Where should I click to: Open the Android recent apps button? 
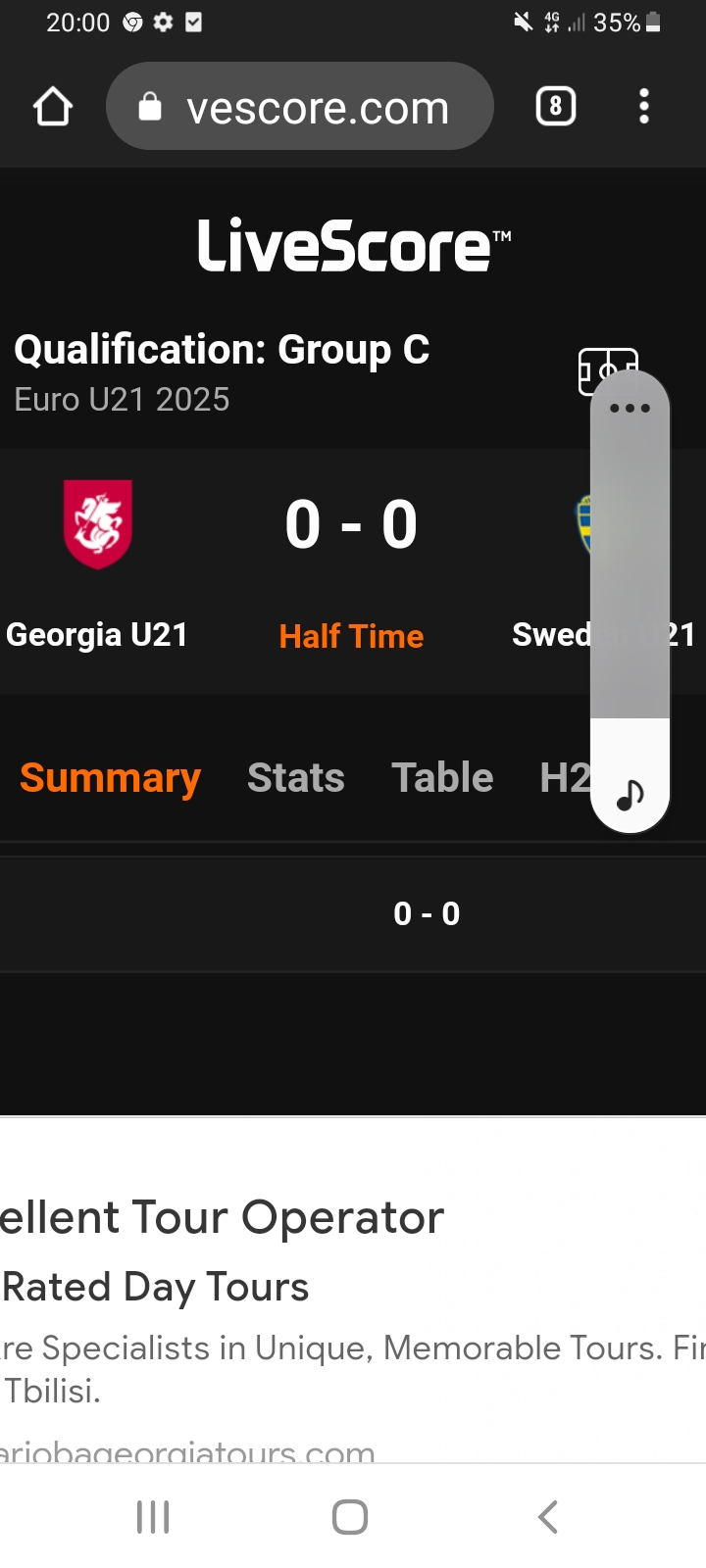[x=153, y=1517]
